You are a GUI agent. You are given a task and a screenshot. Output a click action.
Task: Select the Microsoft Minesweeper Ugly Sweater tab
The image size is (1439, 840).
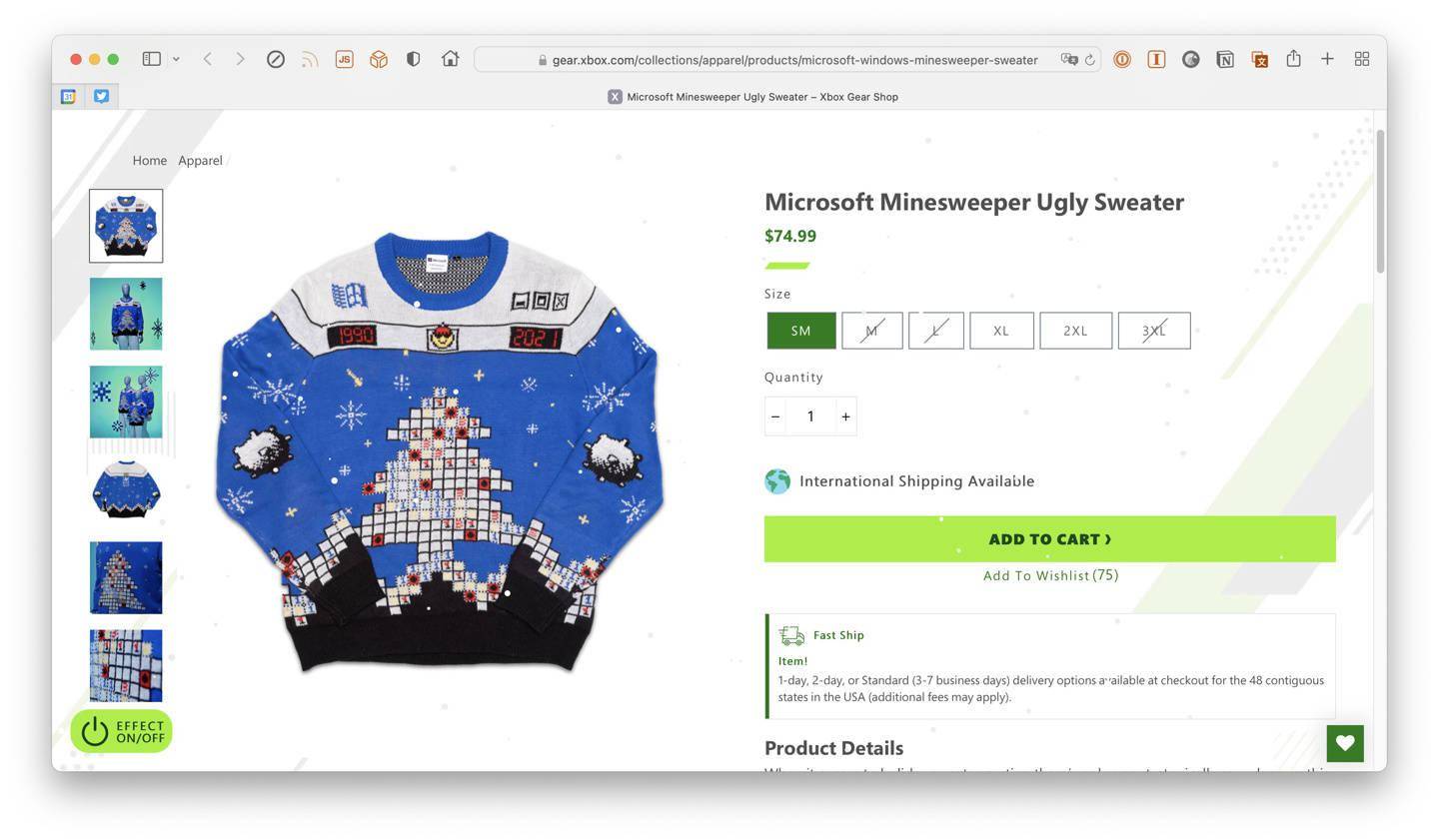tap(752, 97)
